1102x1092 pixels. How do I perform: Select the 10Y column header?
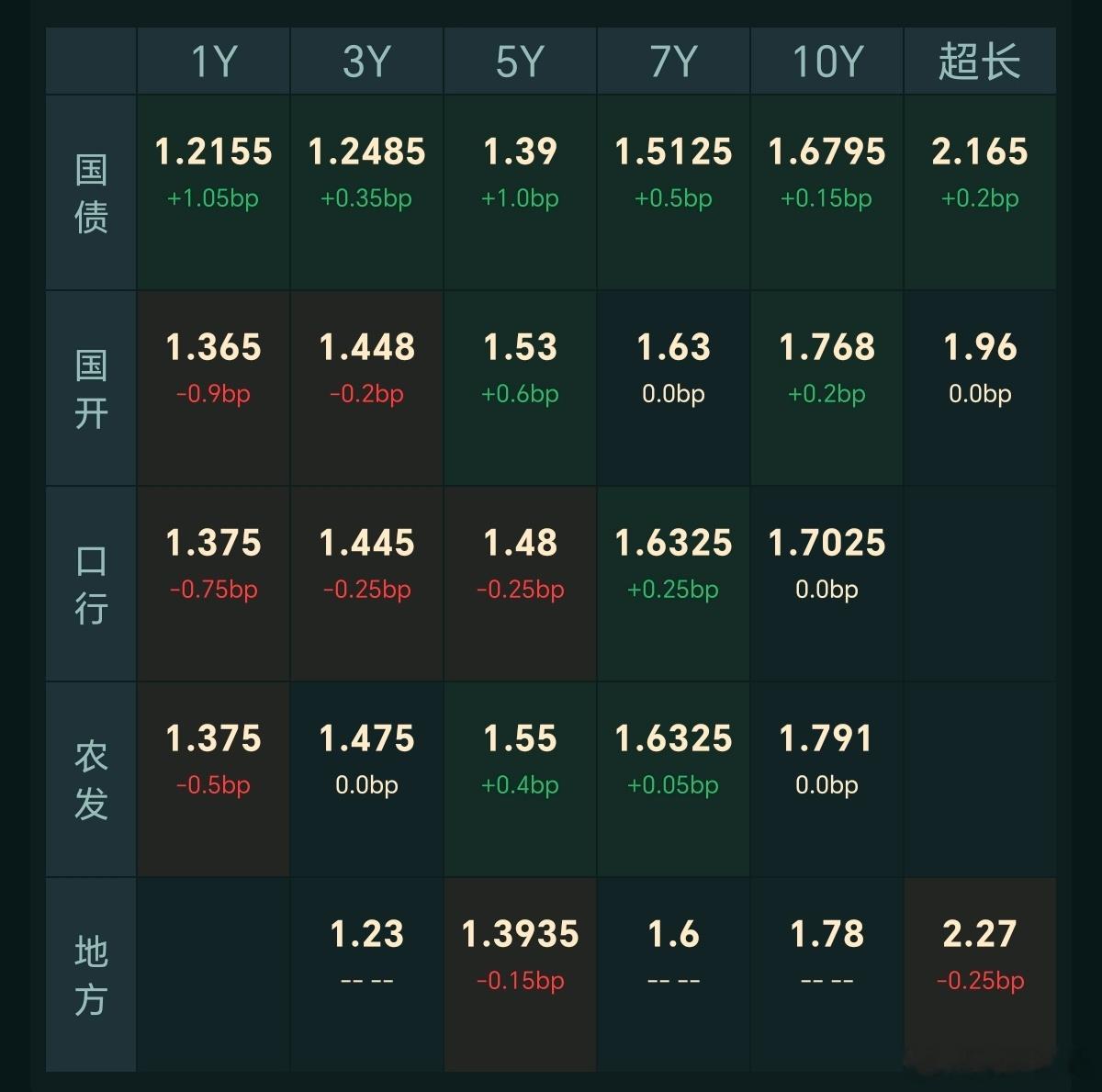826,61
